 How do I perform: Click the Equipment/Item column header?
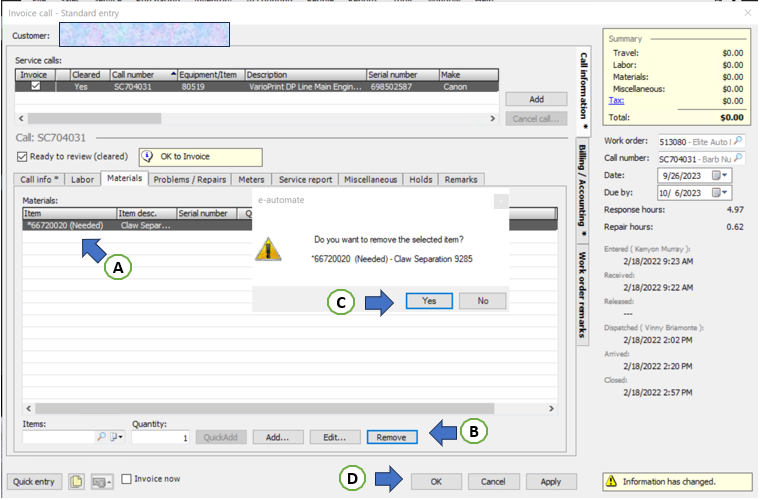point(211,75)
